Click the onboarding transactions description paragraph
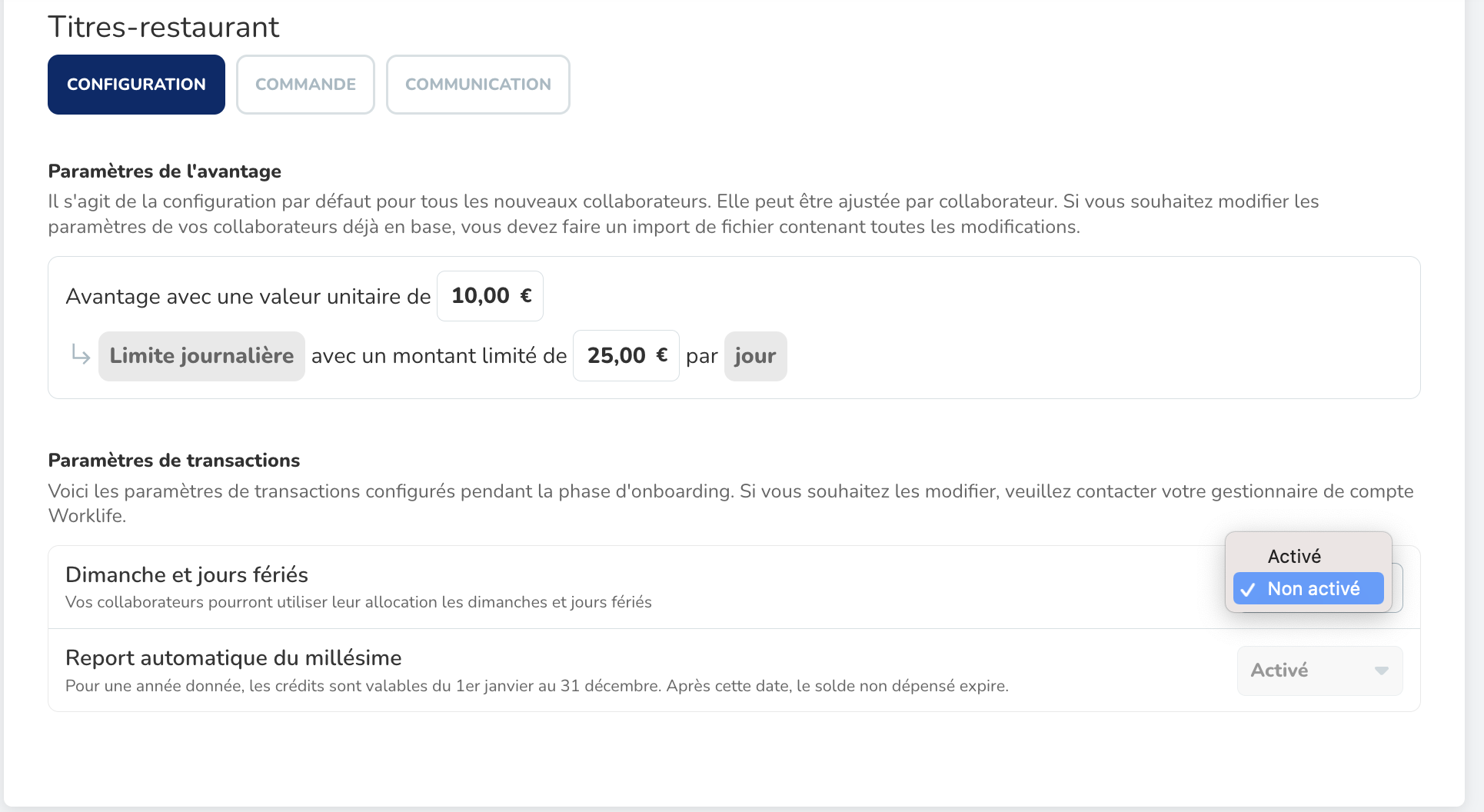This screenshot has height=812, width=1484. point(730,503)
